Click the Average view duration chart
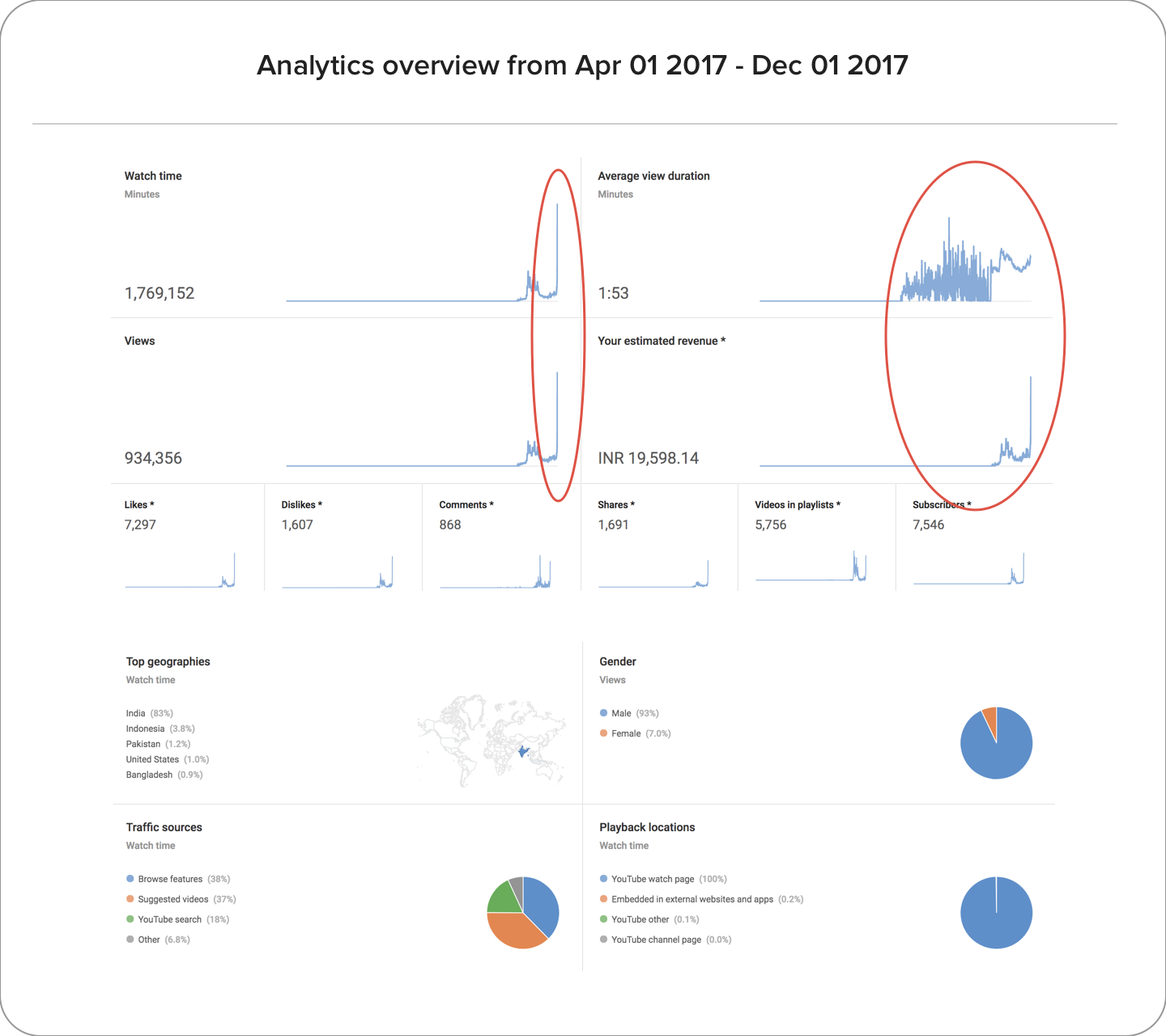This screenshot has height=1036, width=1166. tap(896, 259)
